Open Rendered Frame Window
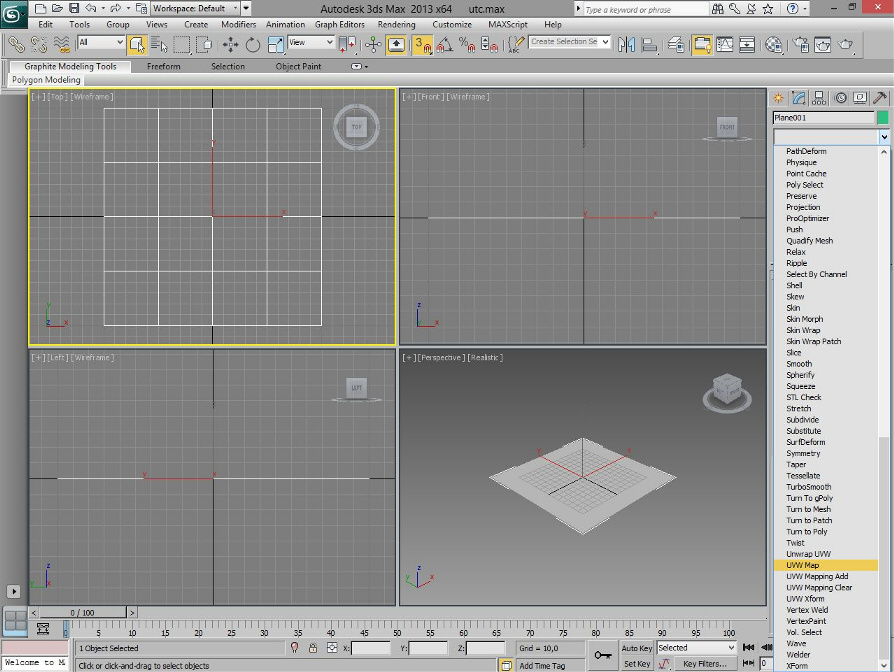The height and width of the screenshot is (672, 894). (x=823, y=44)
